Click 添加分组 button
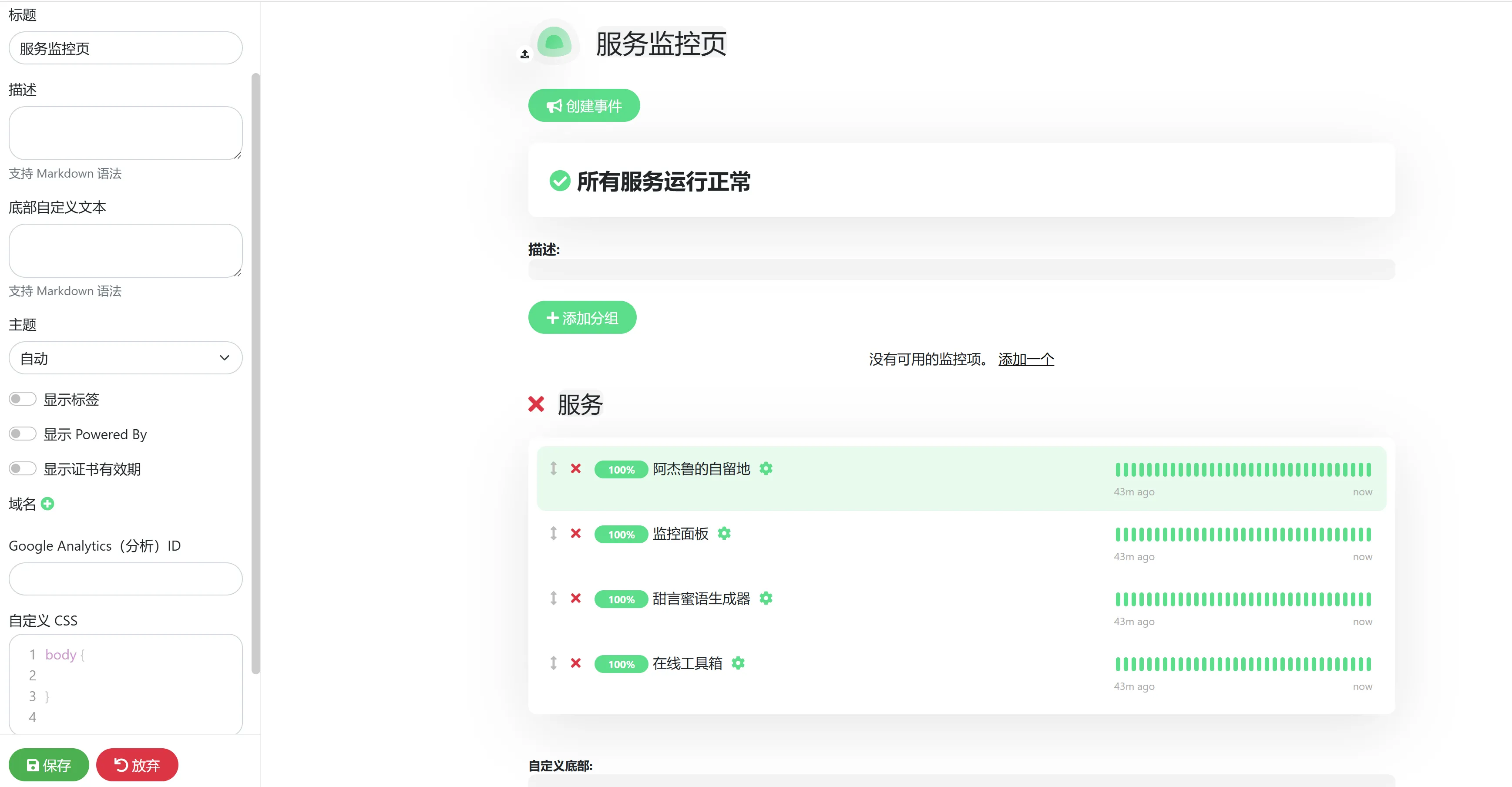The width and height of the screenshot is (1512, 787). click(581, 317)
